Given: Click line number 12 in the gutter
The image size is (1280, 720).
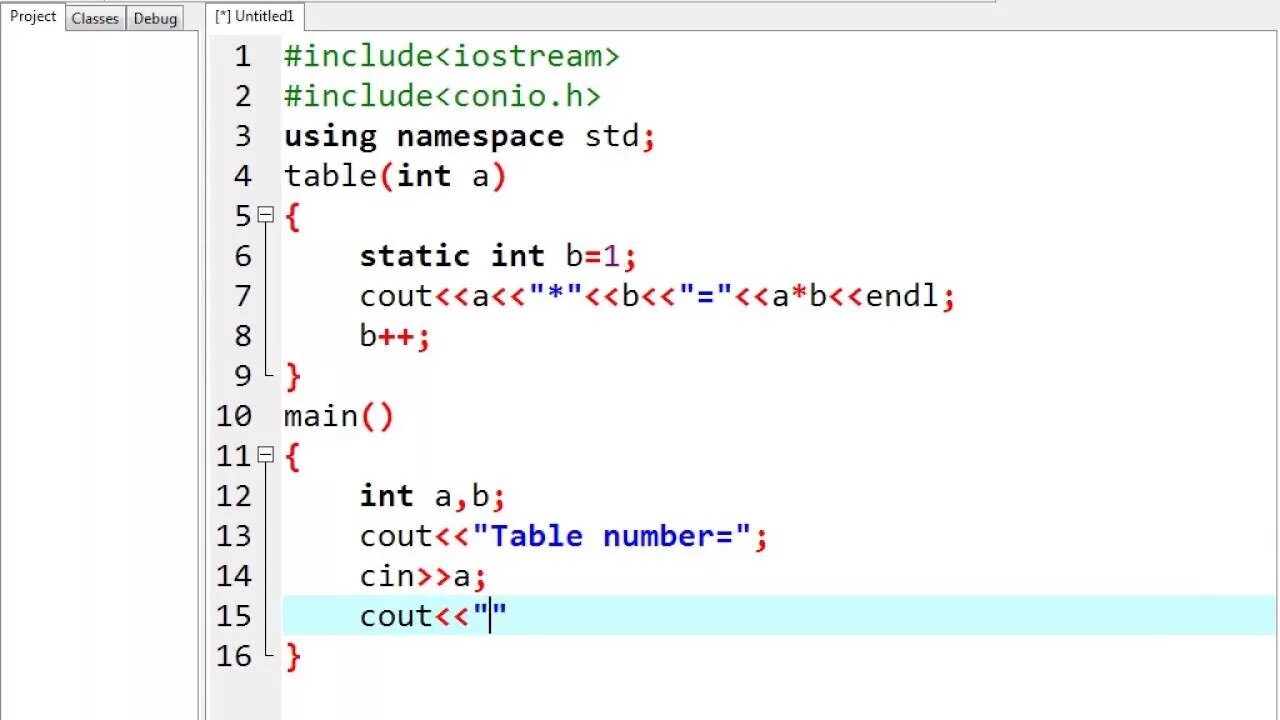Looking at the screenshot, I should point(234,496).
